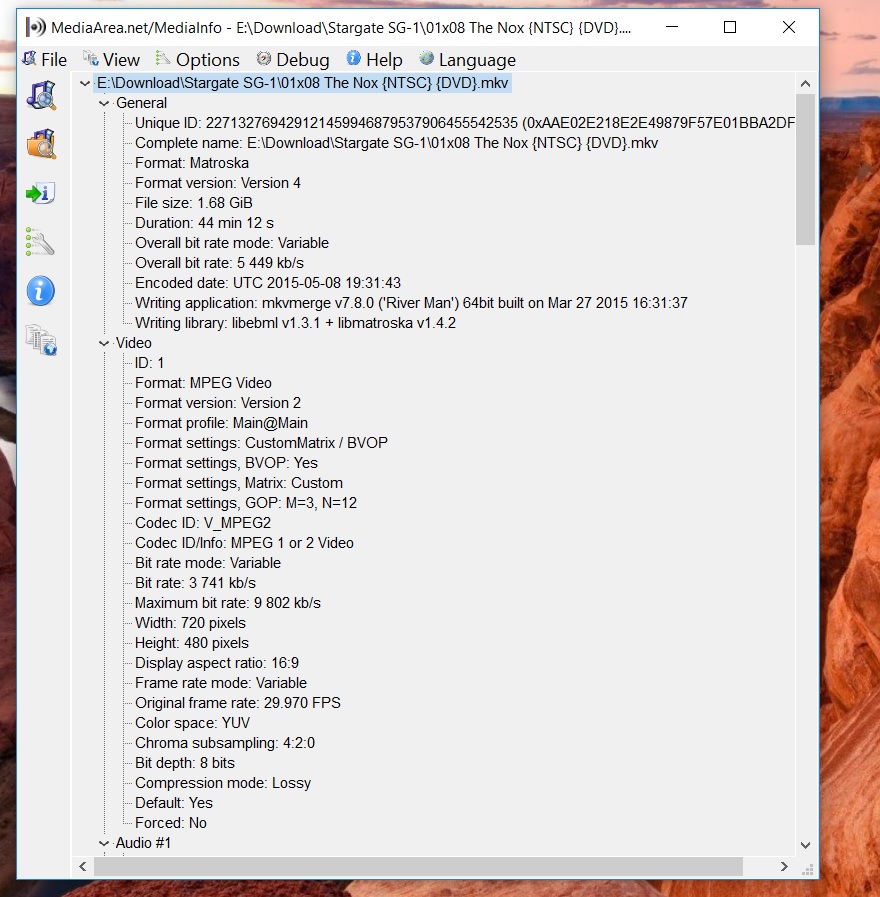Click the vertical scrollbar down arrow

click(x=805, y=846)
